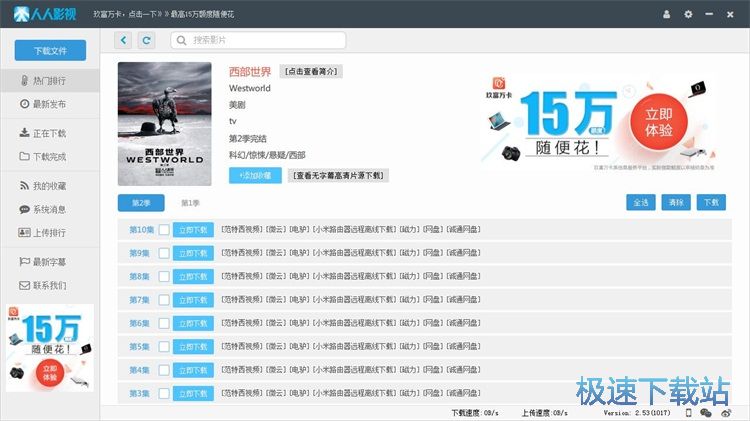Click 立即下载 for 第9集

coord(193,253)
